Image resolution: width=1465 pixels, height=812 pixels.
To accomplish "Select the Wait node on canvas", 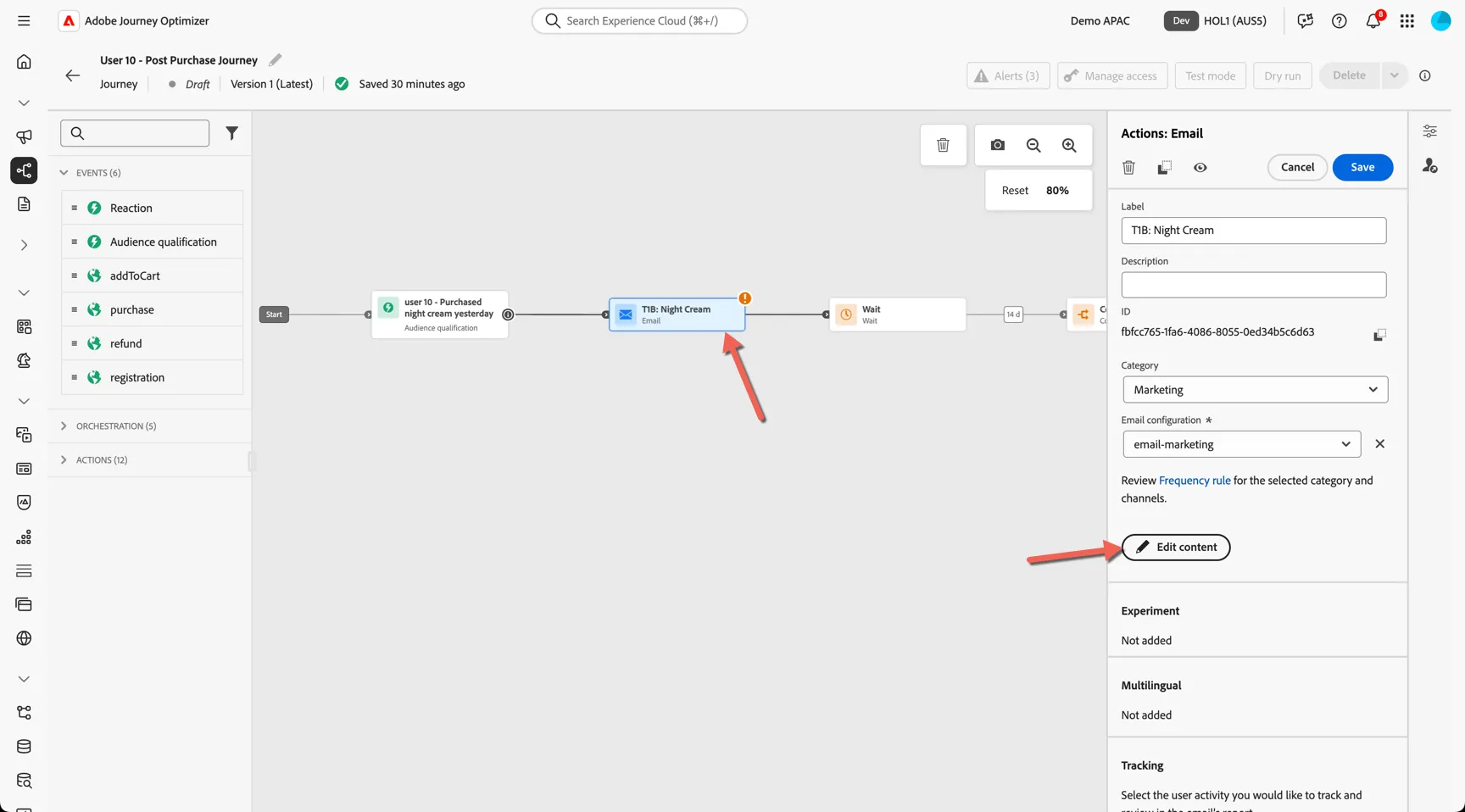I will pos(898,314).
